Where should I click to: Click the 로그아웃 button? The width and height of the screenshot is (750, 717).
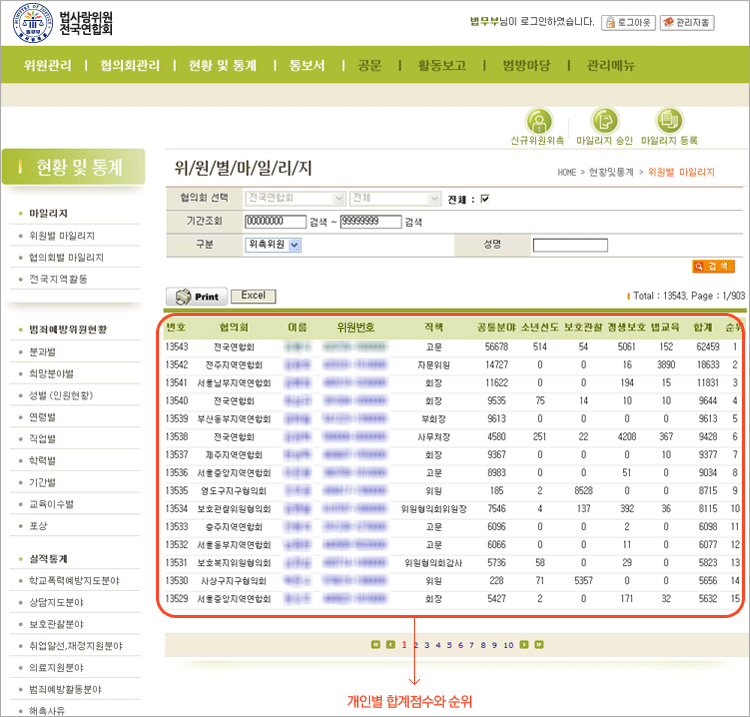tap(627, 21)
